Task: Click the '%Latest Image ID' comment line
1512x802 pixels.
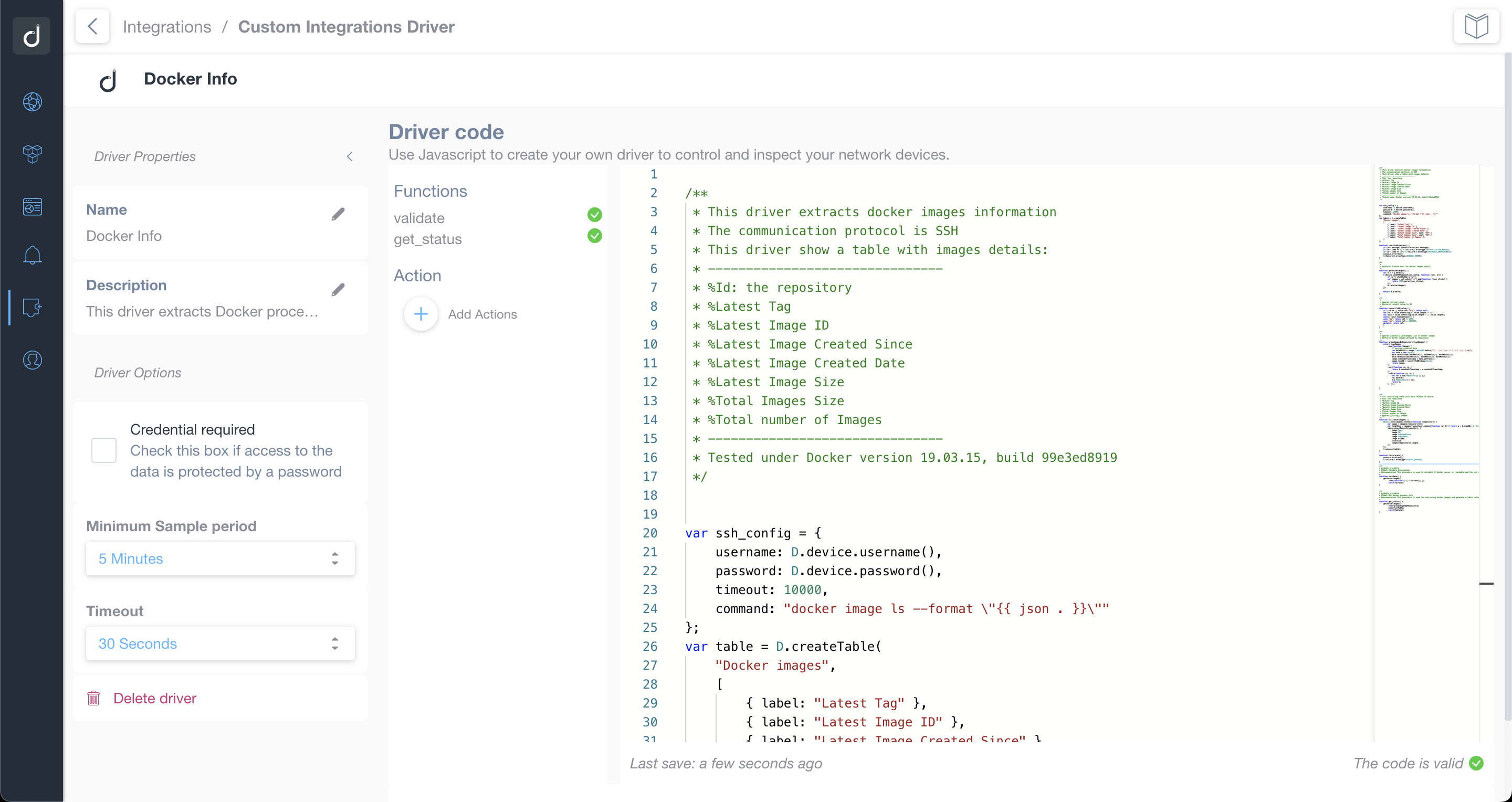Action: click(761, 325)
